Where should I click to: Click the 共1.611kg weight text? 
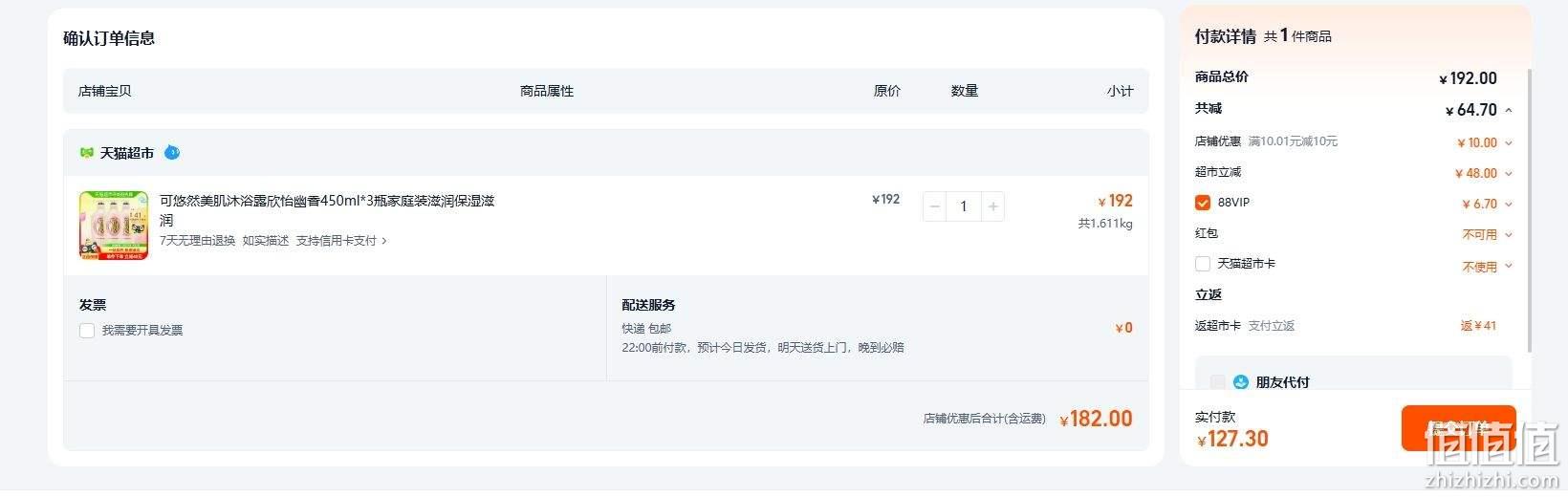(1105, 224)
